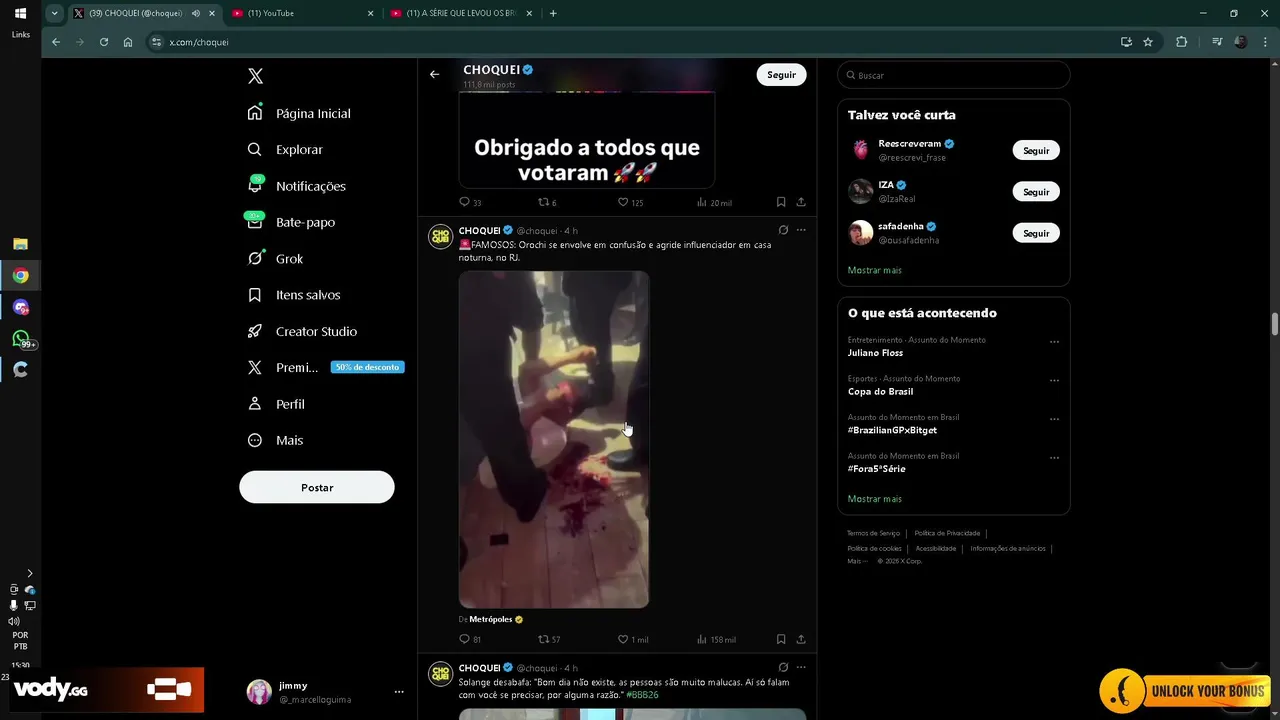This screenshot has width=1280, height=720.
Task: Open more options for Copa do Brasil trend
Action: pyautogui.click(x=1054, y=381)
